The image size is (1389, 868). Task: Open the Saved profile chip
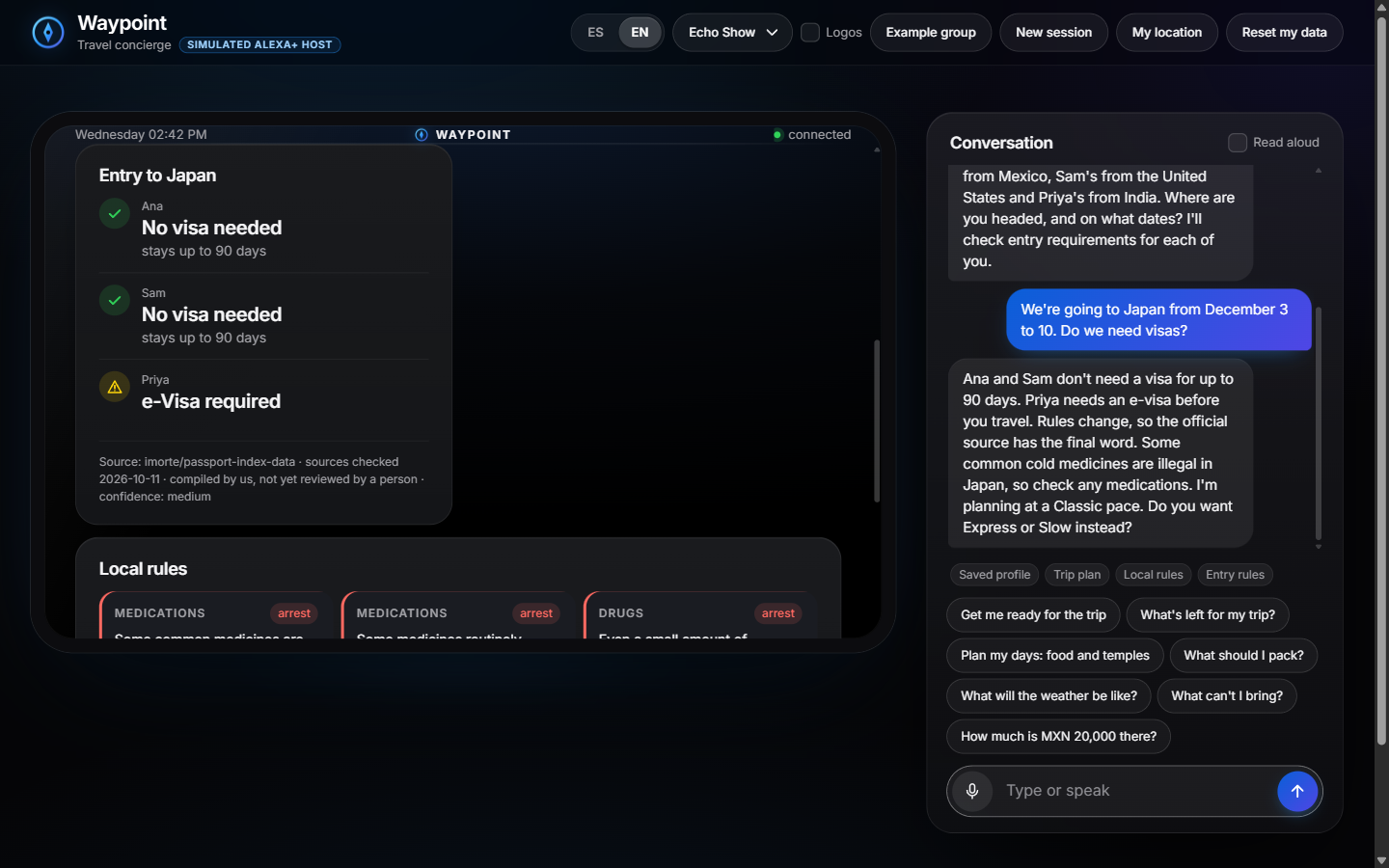(x=994, y=575)
